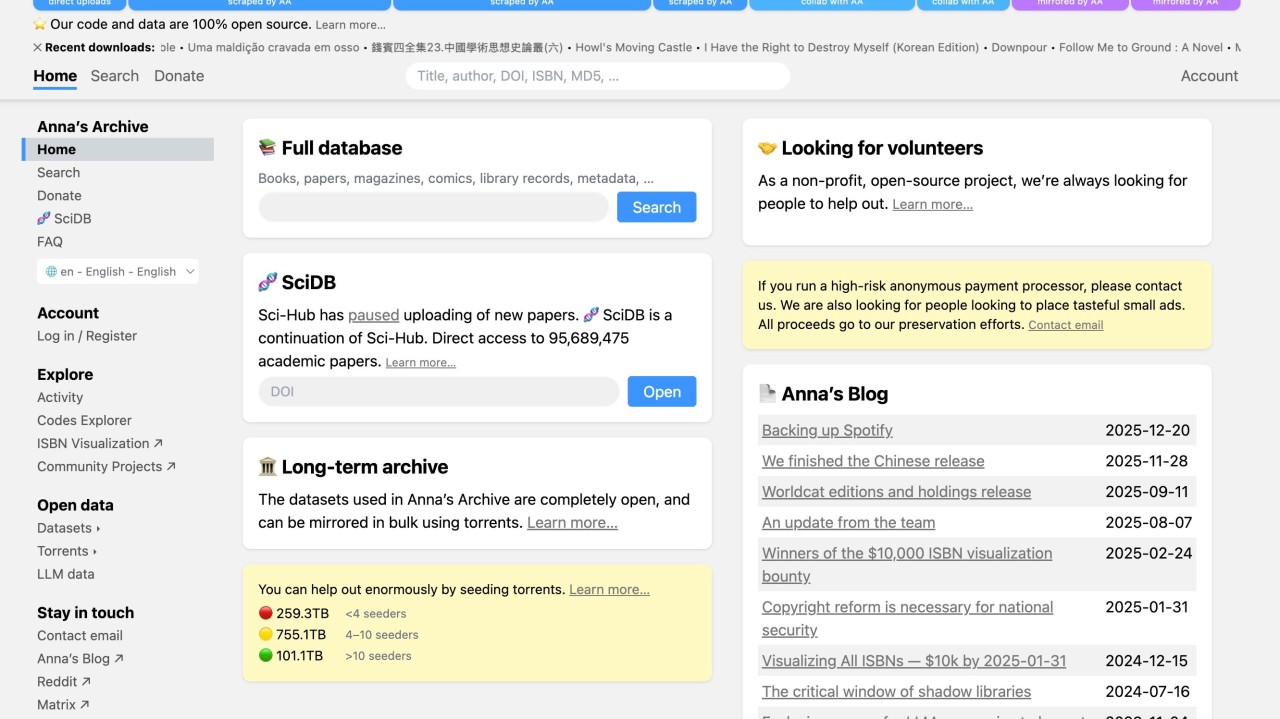Click the top search bar for title or author
1280x719 pixels.
(597, 76)
